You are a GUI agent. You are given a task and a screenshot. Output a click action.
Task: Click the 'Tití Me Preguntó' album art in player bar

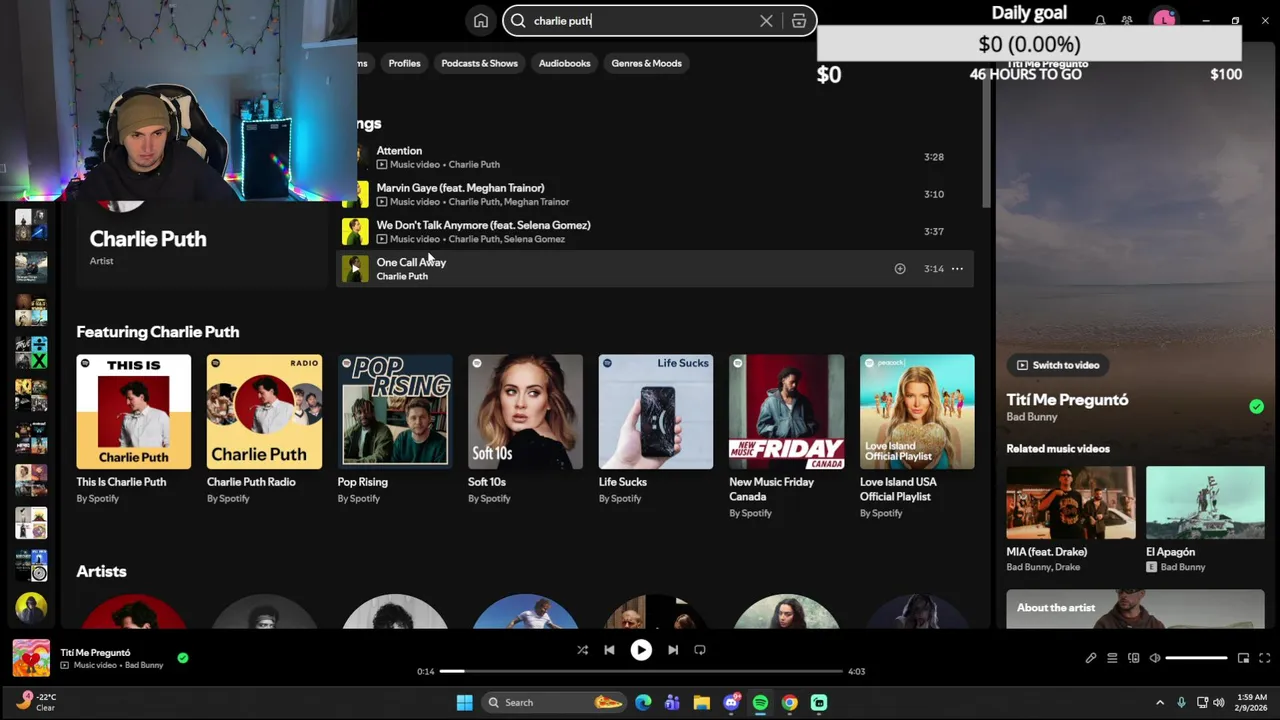(x=31, y=658)
